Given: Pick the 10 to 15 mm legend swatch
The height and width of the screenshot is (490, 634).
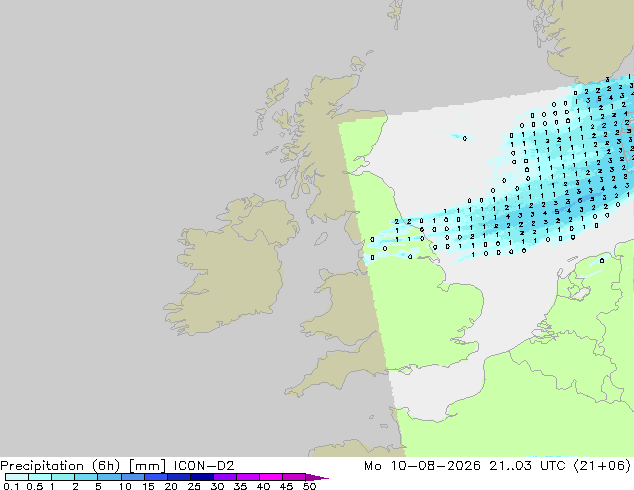Looking at the screenshot, I should (x=132, y=477).
